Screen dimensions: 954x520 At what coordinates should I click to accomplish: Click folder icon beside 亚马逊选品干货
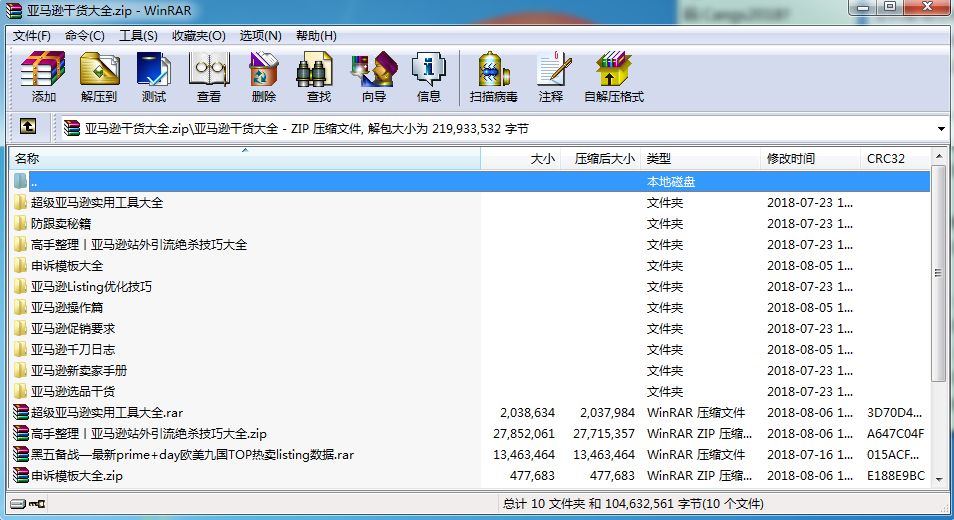[x=21, y=392]
